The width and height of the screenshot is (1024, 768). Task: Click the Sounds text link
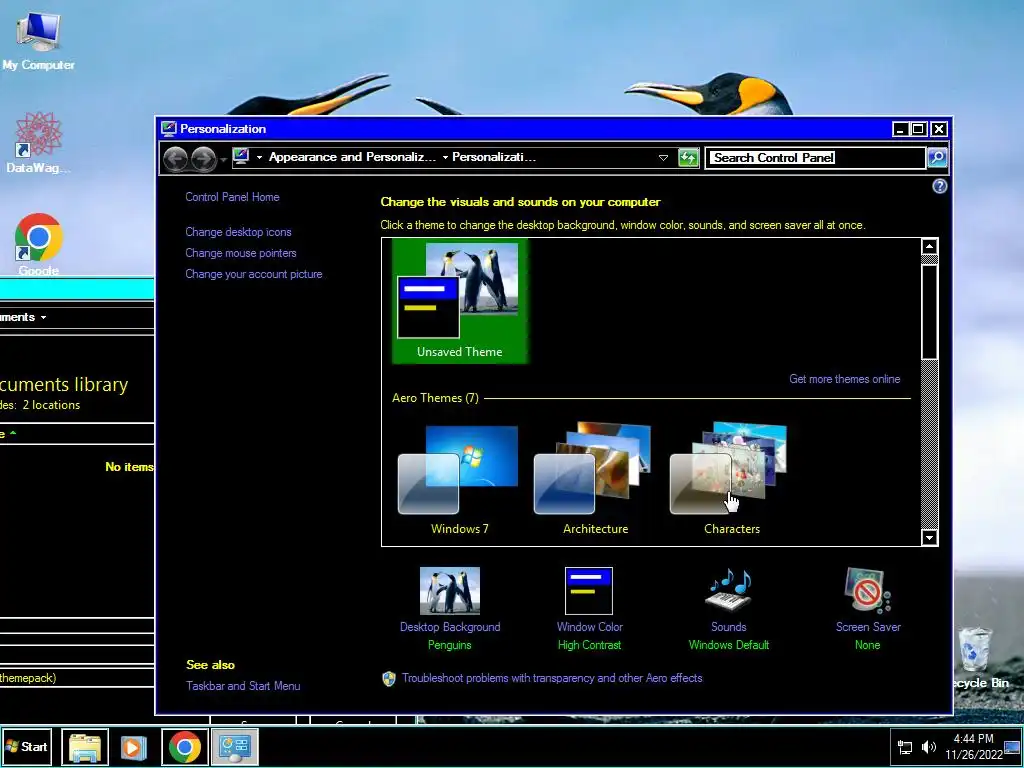[728, 627]
